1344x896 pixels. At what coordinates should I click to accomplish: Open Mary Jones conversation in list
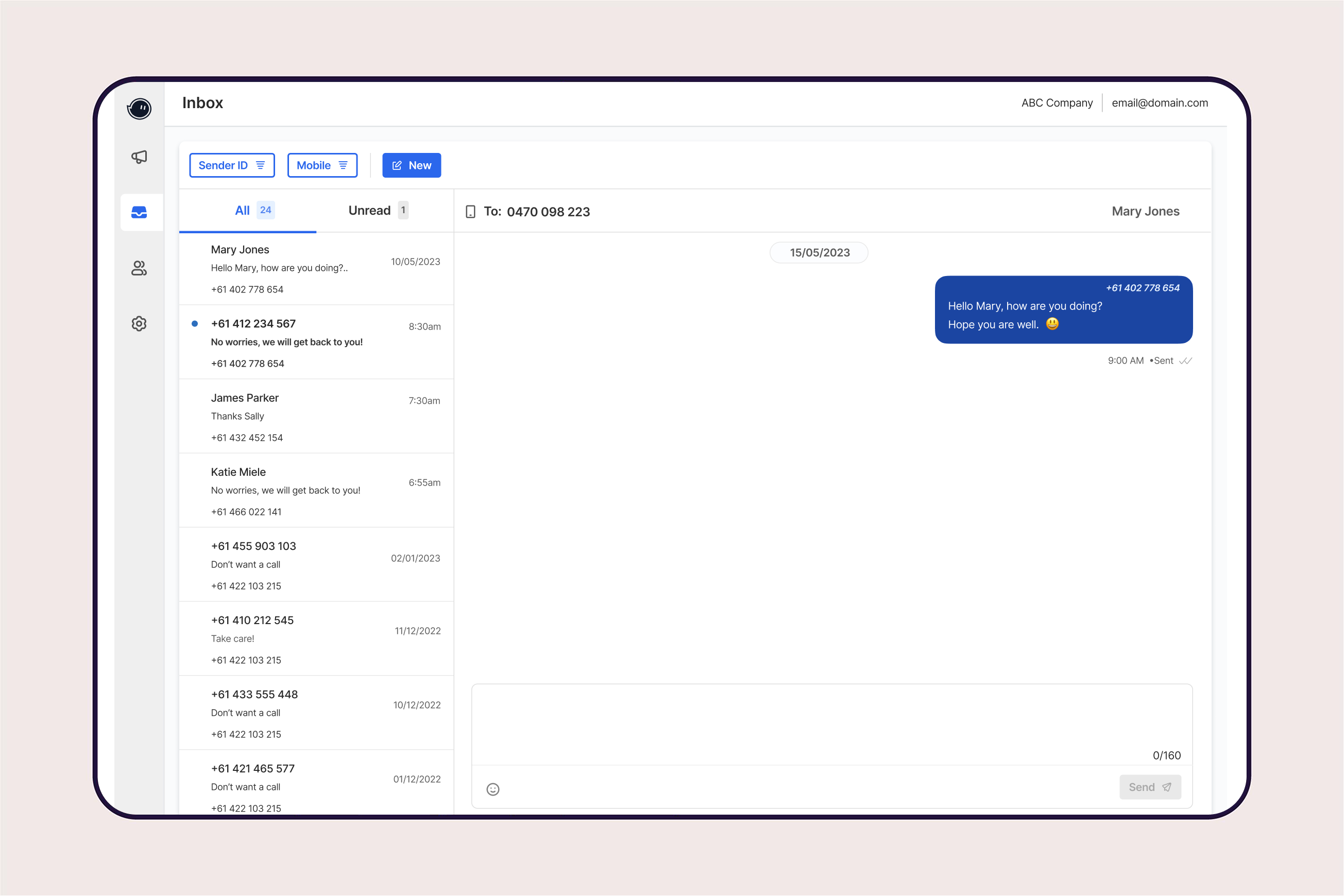pyautogui.click(x=316, y=269)
